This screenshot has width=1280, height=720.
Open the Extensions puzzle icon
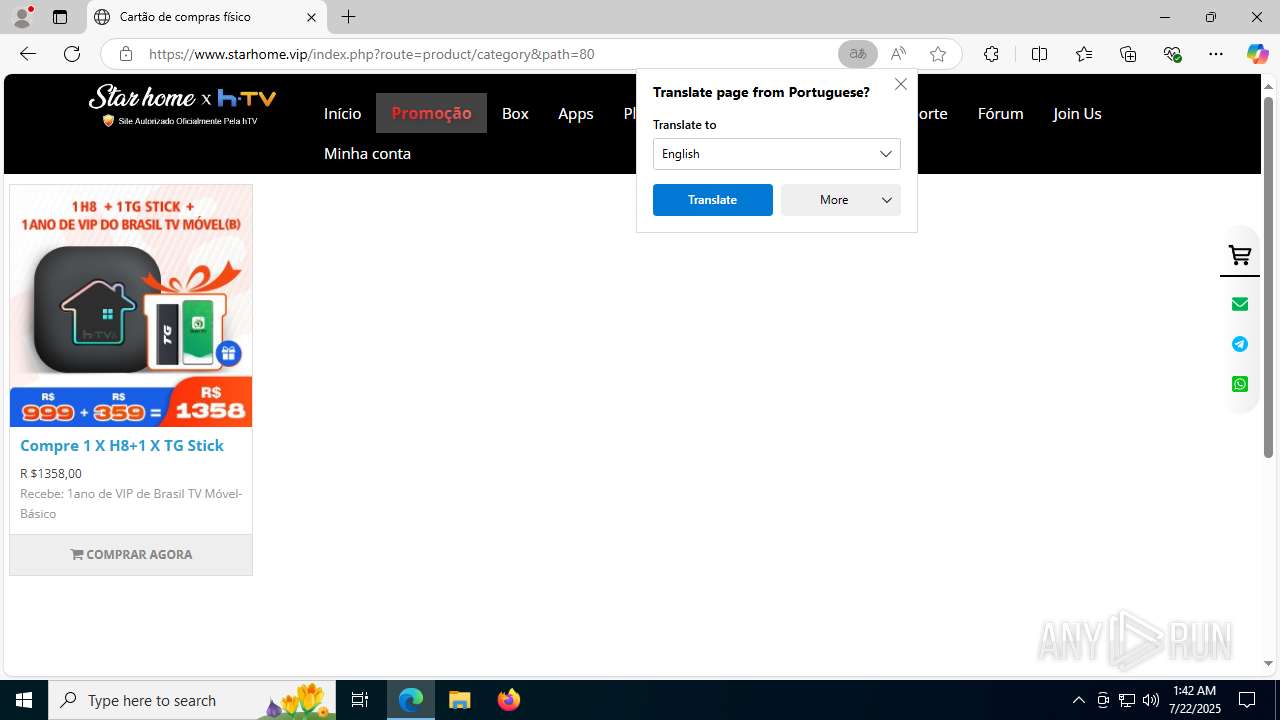(x=991, y=54)
